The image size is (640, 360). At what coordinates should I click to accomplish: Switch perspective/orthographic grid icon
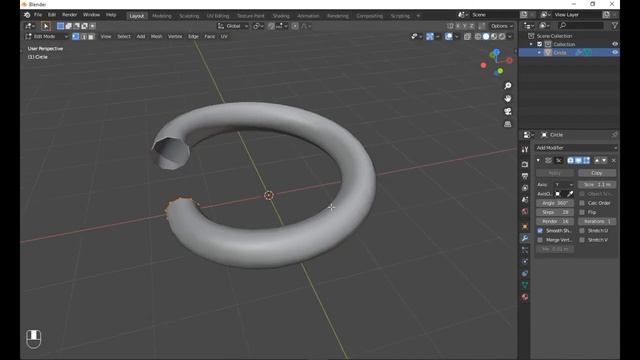pyautogui.click(x=507, y=124)
